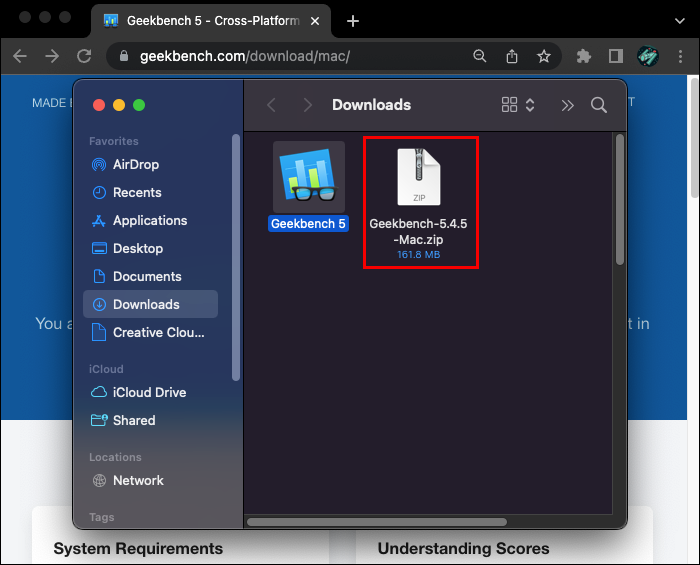Click the Downloads arrow circle icon
The height and width of the screenshot is (565, 700).
tap(99, 304)
